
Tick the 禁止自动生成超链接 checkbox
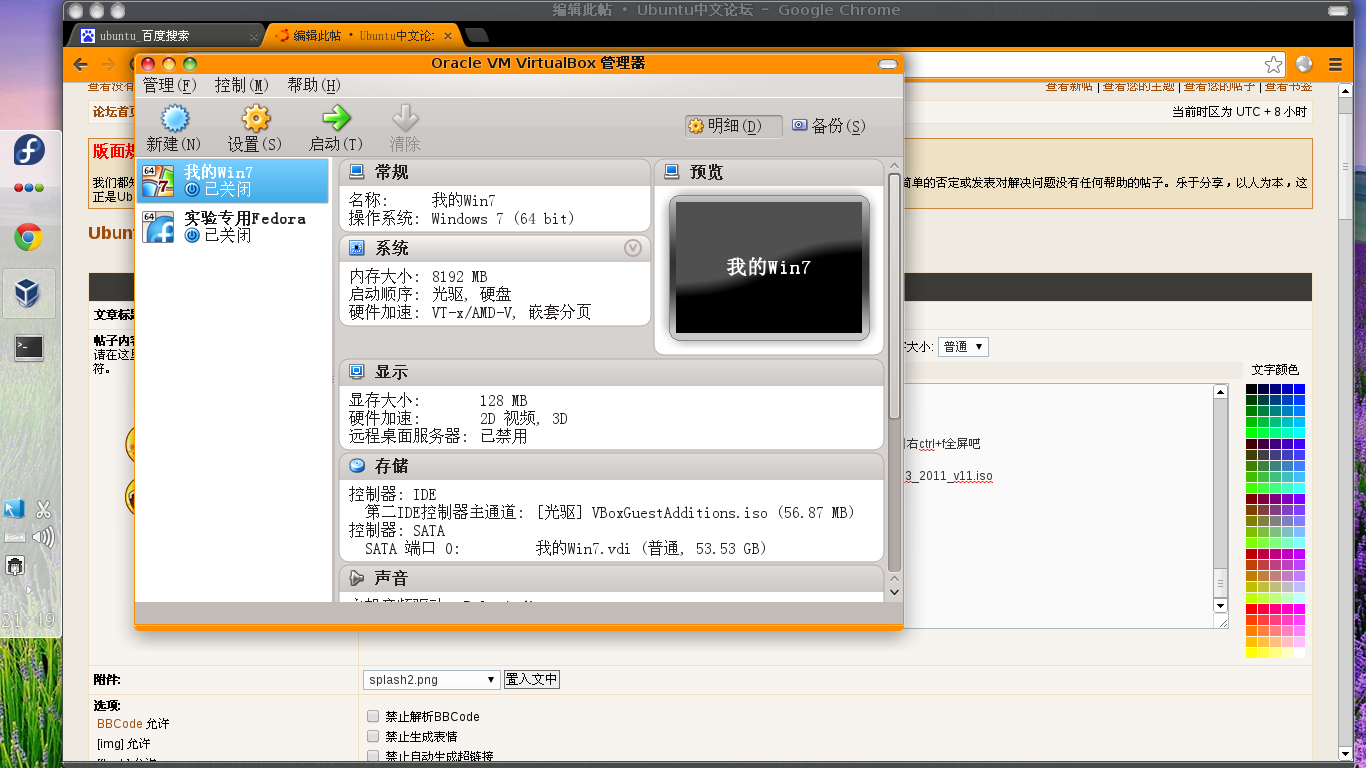point(373,756)
